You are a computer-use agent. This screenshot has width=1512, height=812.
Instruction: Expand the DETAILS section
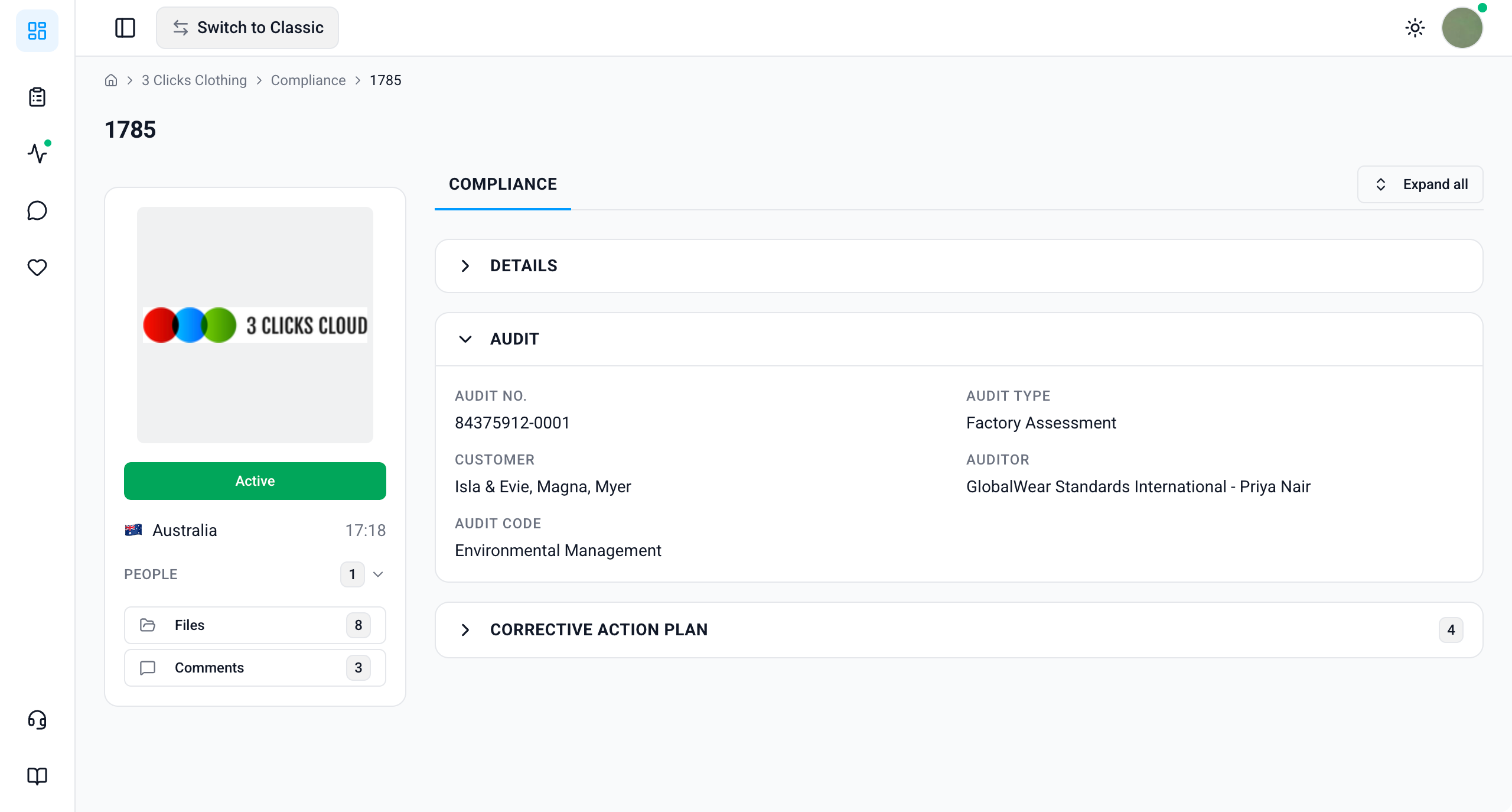[959, 266]
